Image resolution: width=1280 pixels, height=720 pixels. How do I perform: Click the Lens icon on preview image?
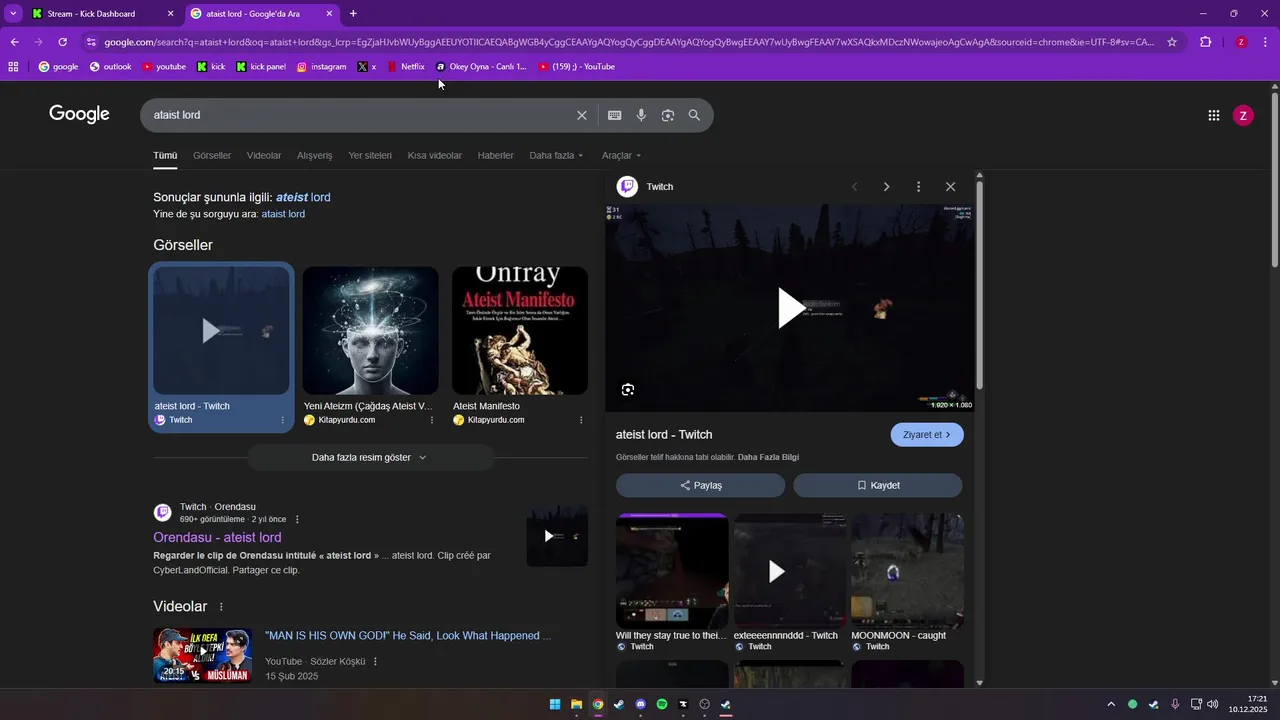[x=628, y=389]
